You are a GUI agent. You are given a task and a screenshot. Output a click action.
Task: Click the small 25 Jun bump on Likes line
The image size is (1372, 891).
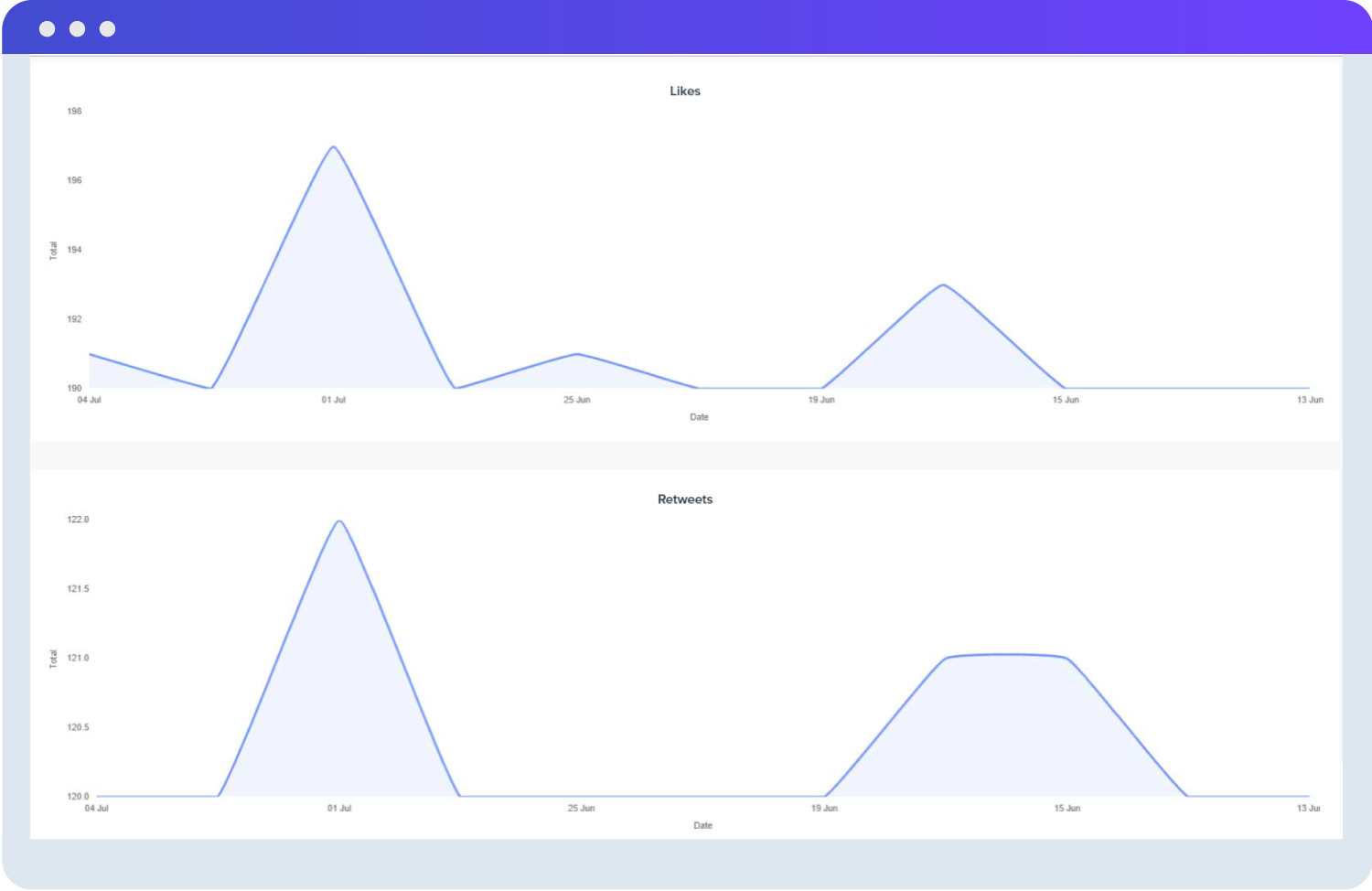576,354
